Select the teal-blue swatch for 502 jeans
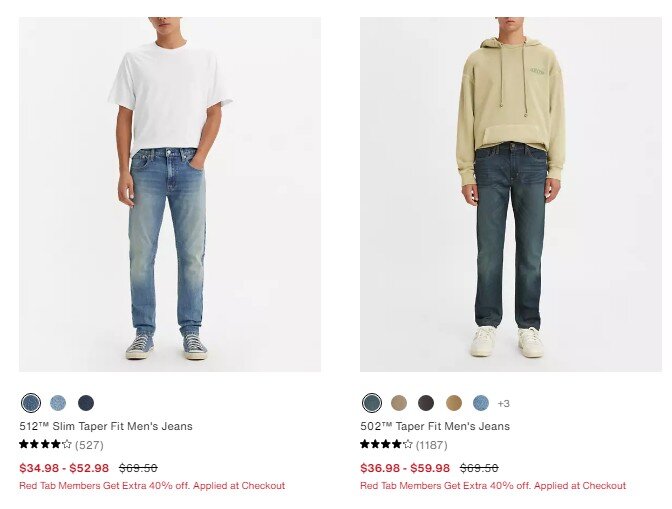 [x=372, y=403]
